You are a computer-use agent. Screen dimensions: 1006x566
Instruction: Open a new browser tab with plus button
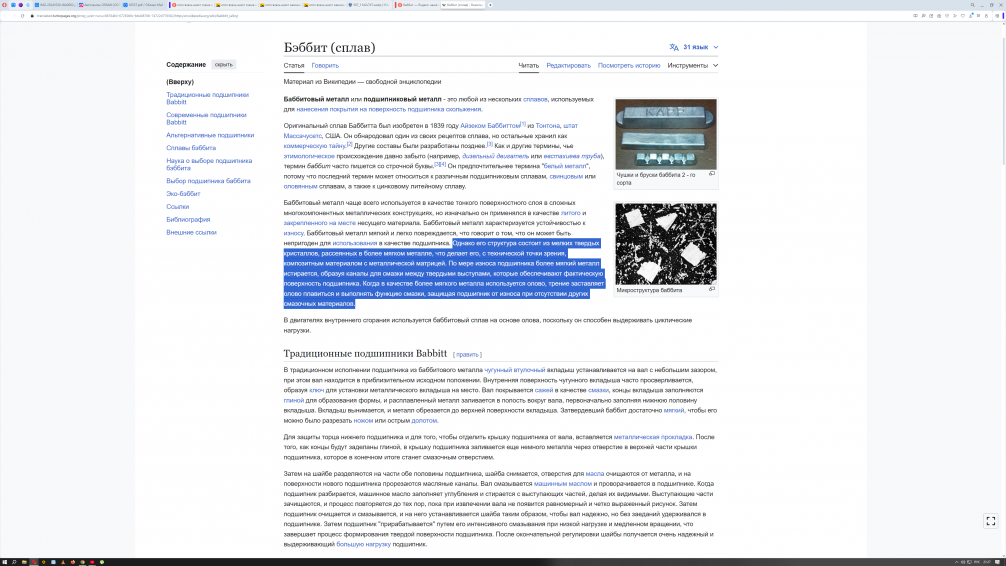click(490, 5)
